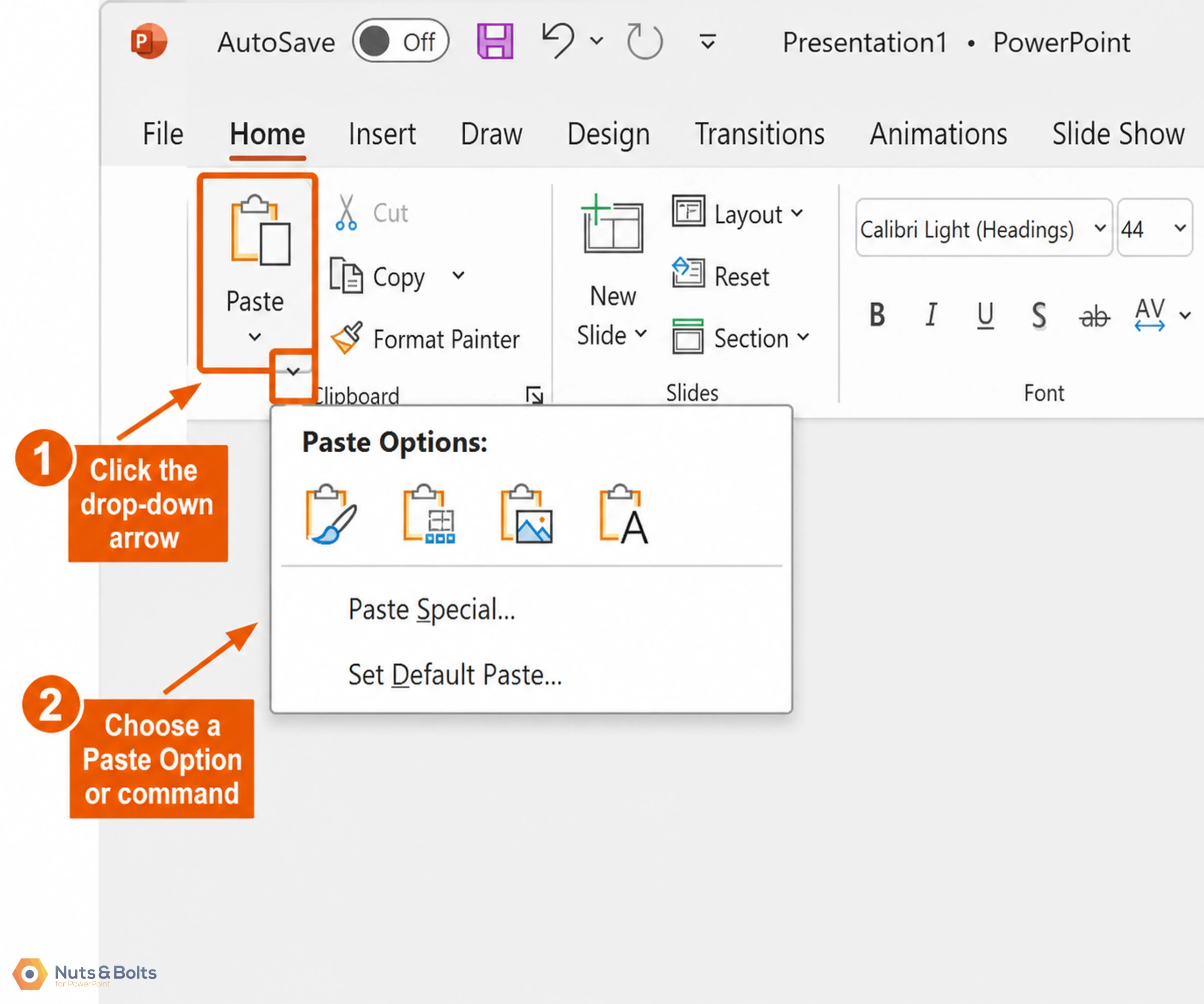Toggle Bold formatting
Screen dimensions: 1204x1004
(876, 315)
